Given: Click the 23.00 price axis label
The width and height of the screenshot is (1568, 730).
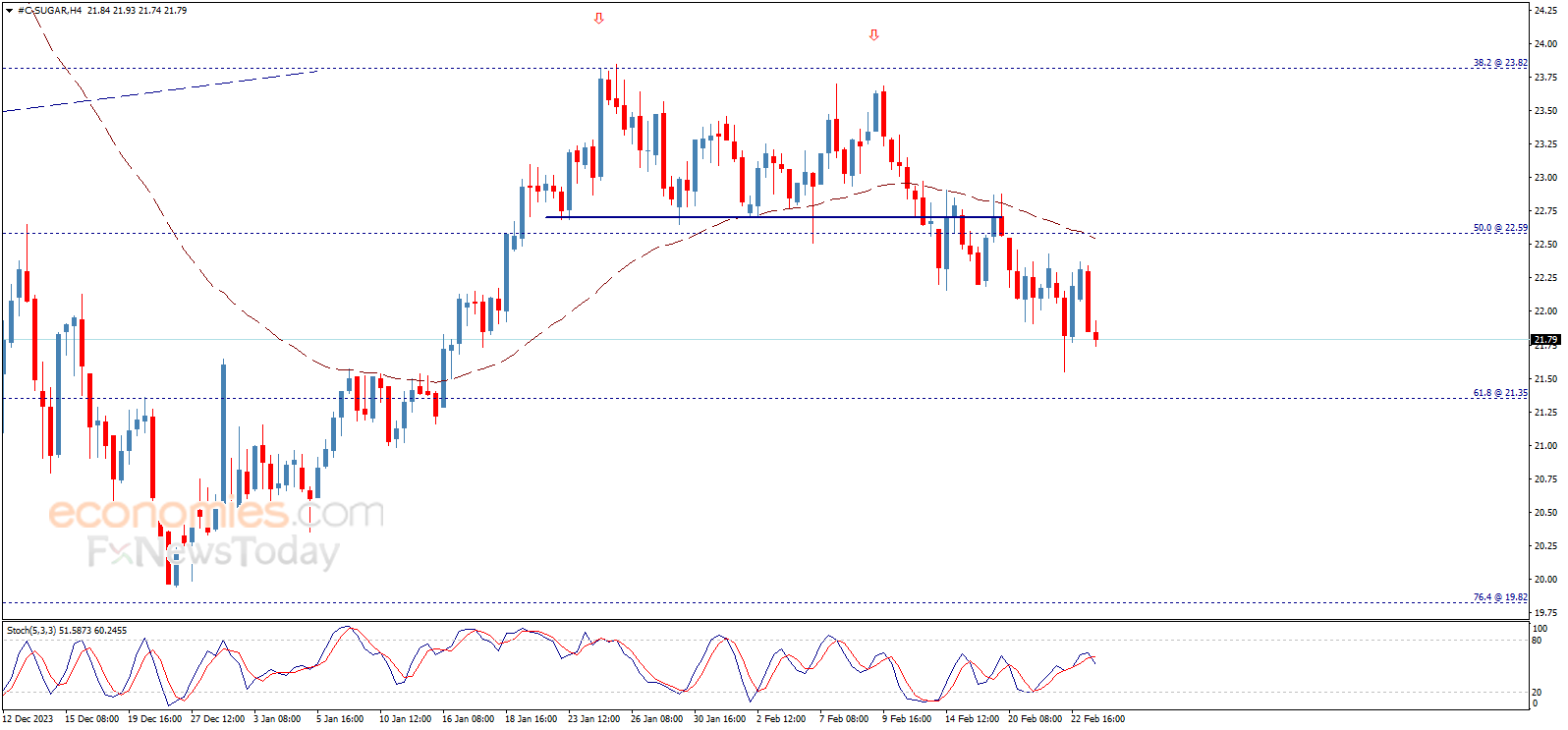Looking at the screenshot, I should (x=1545, y=178).
